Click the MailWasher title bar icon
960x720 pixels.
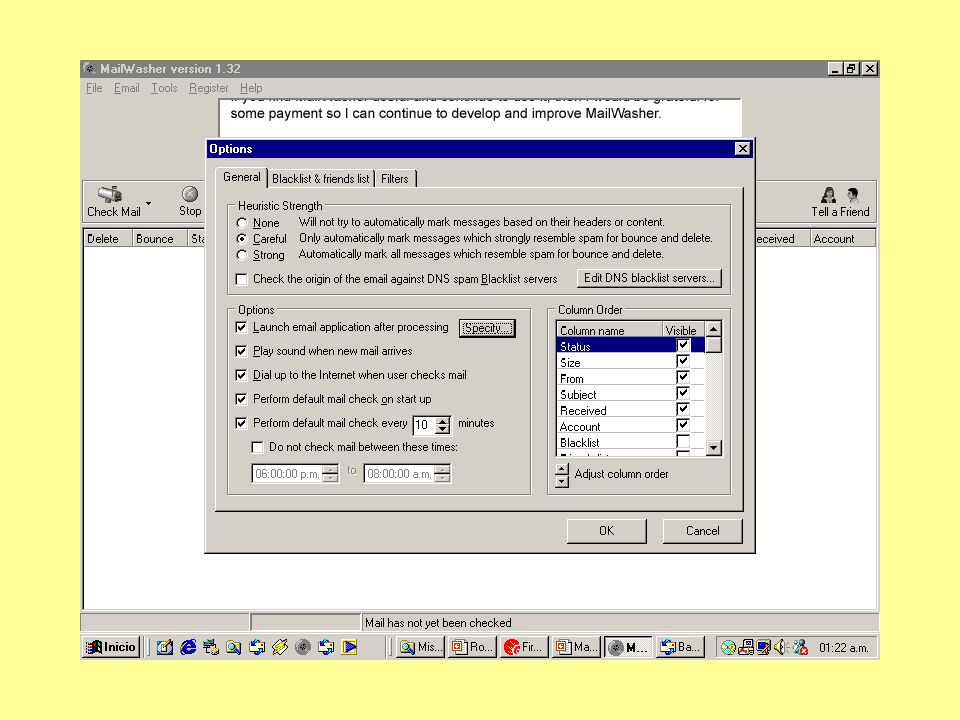[89, 68]
